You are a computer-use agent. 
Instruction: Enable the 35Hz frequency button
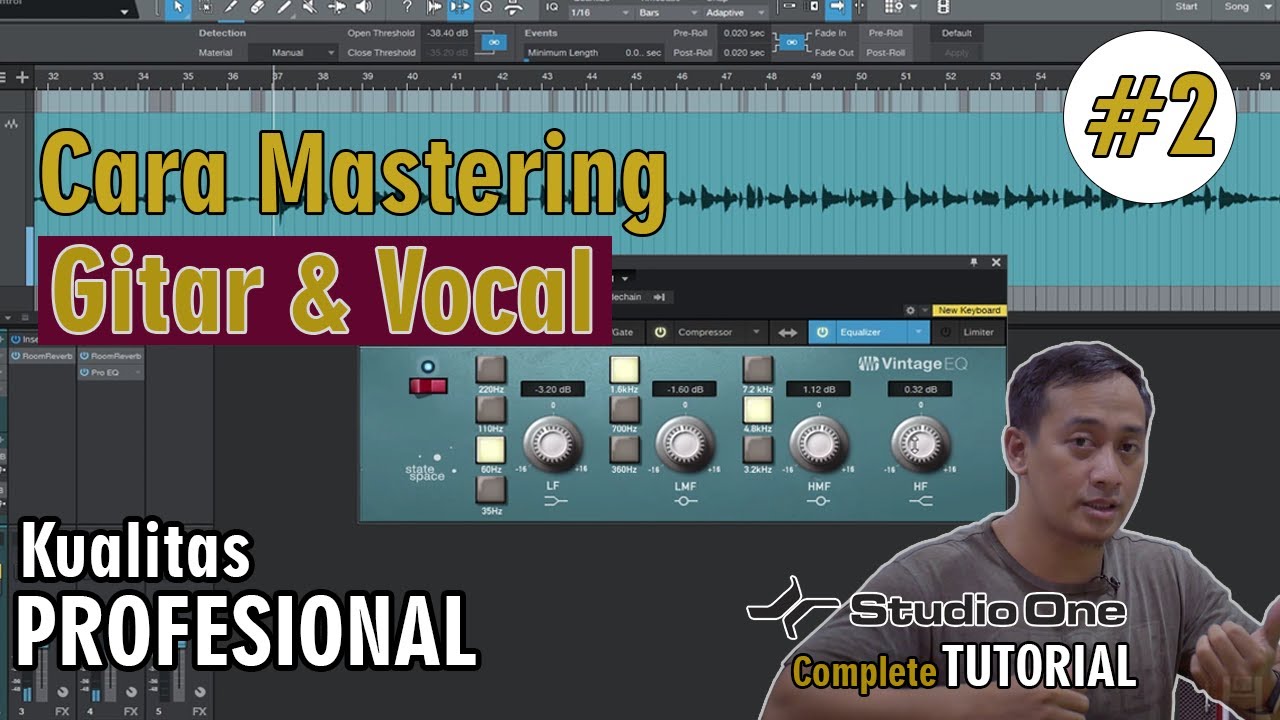[x=490, y=489]
